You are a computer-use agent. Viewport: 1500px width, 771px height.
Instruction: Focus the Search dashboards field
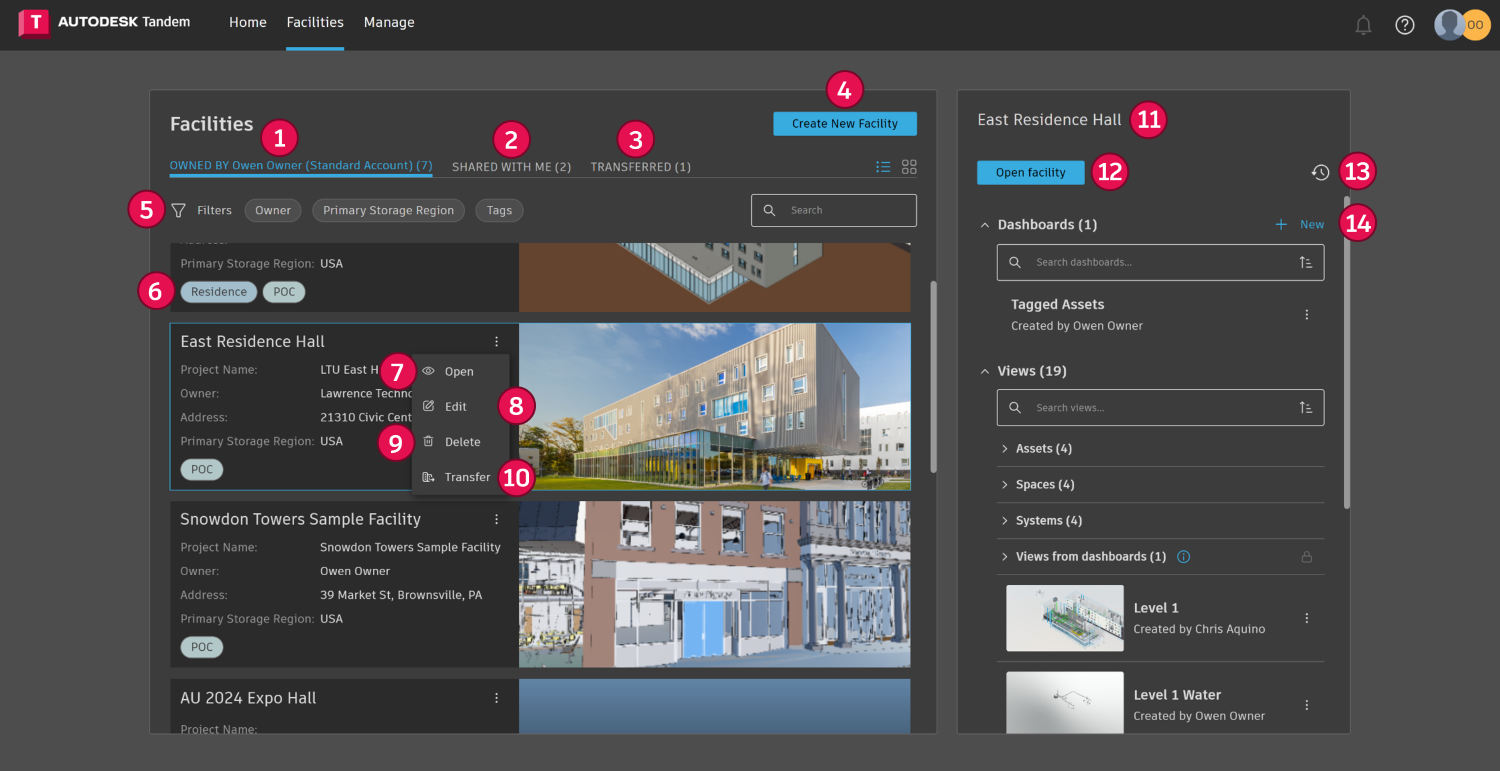(1161, 262)
